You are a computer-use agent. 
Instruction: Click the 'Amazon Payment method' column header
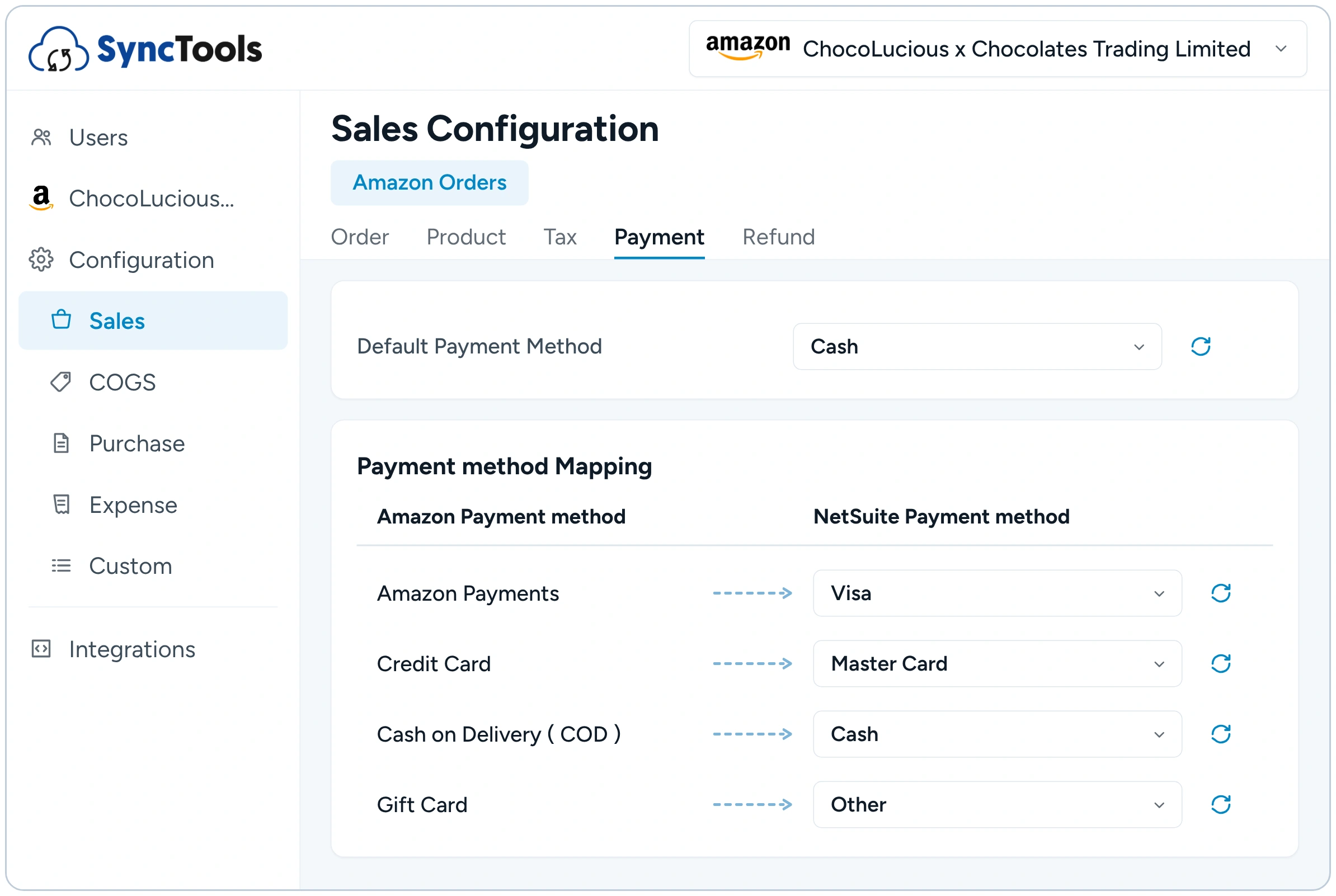point(501,516)
